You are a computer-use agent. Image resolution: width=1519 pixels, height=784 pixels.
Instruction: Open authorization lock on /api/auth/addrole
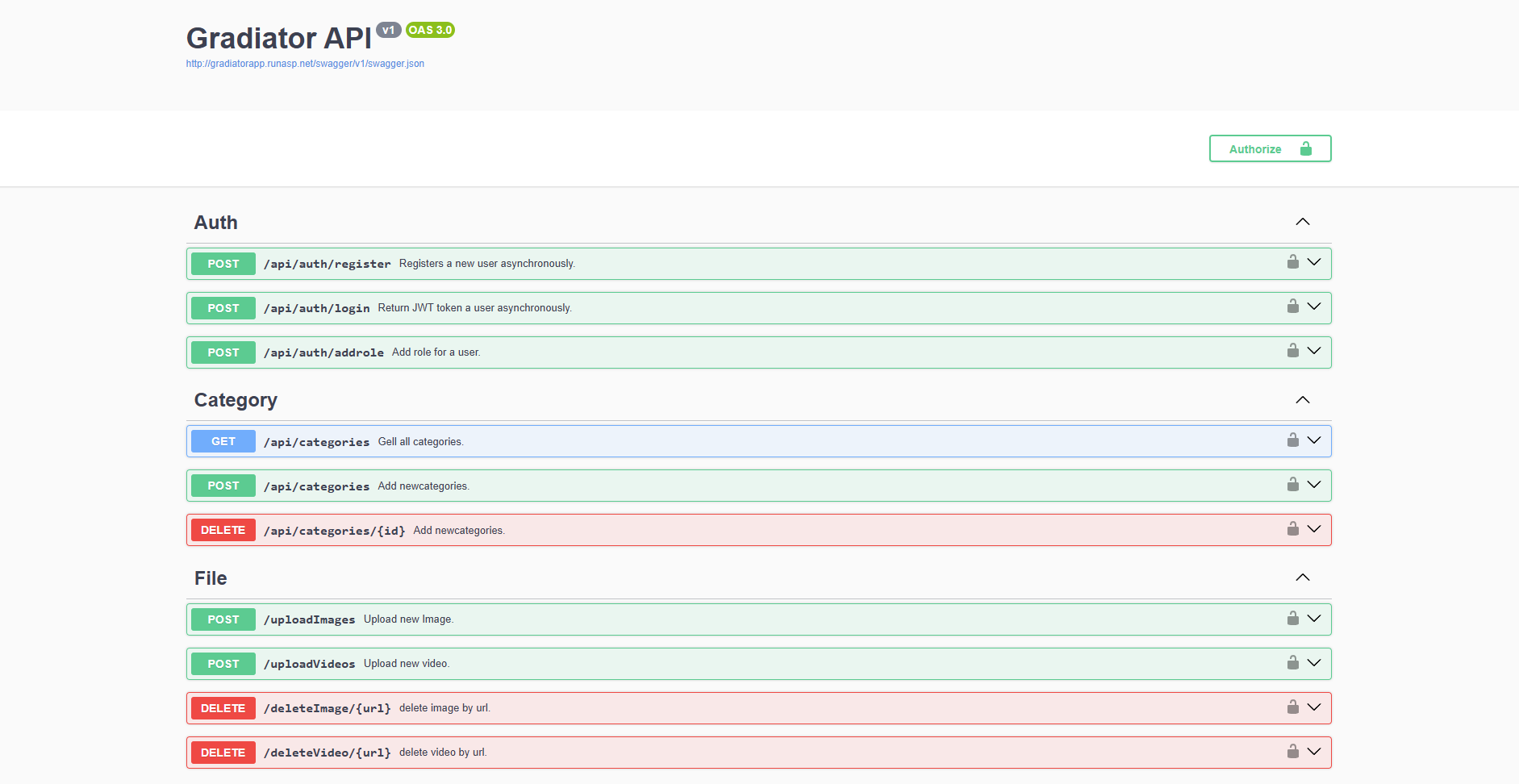1293,352
